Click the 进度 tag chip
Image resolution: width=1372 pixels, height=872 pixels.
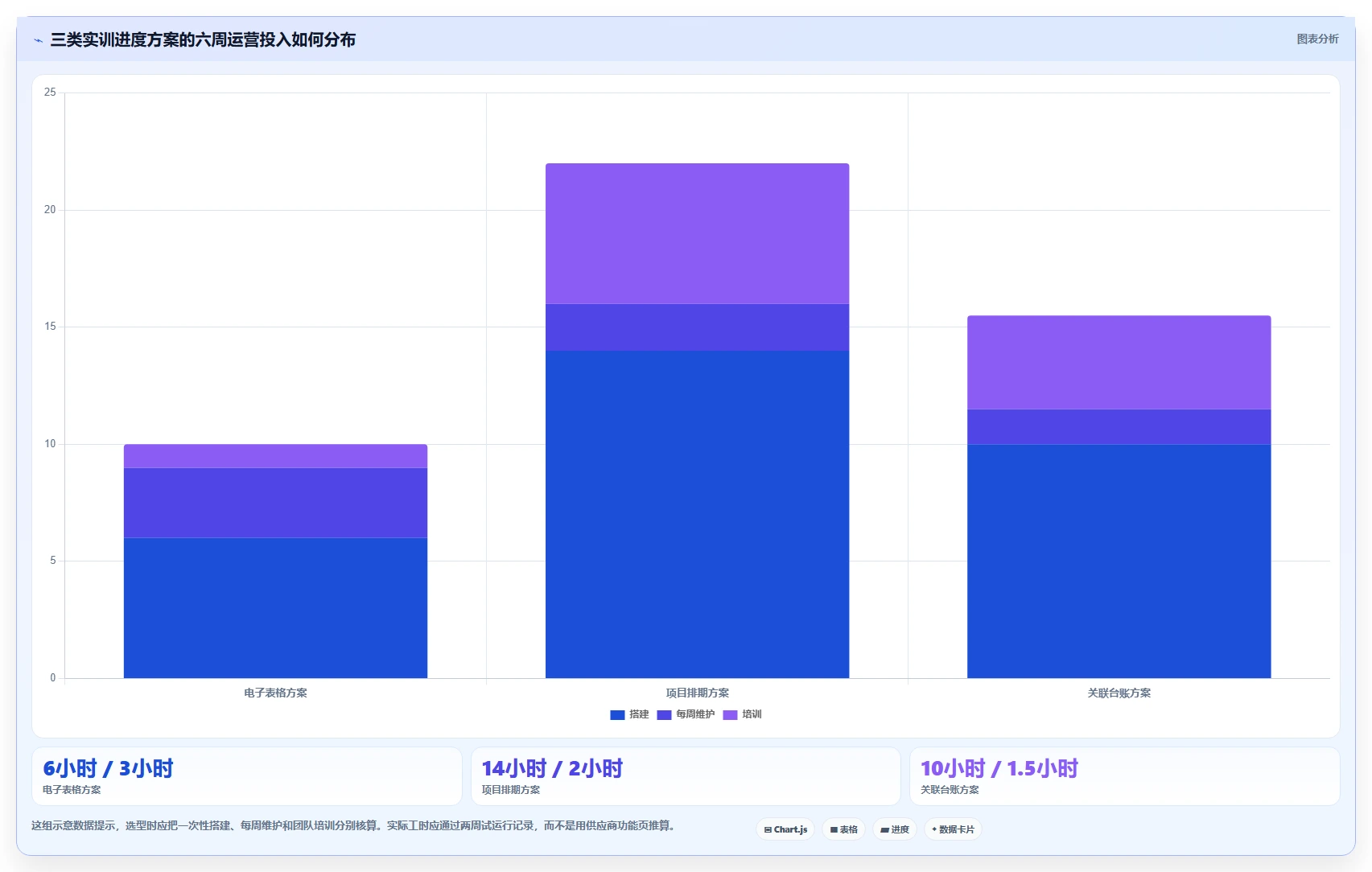(x=895, y=829)
